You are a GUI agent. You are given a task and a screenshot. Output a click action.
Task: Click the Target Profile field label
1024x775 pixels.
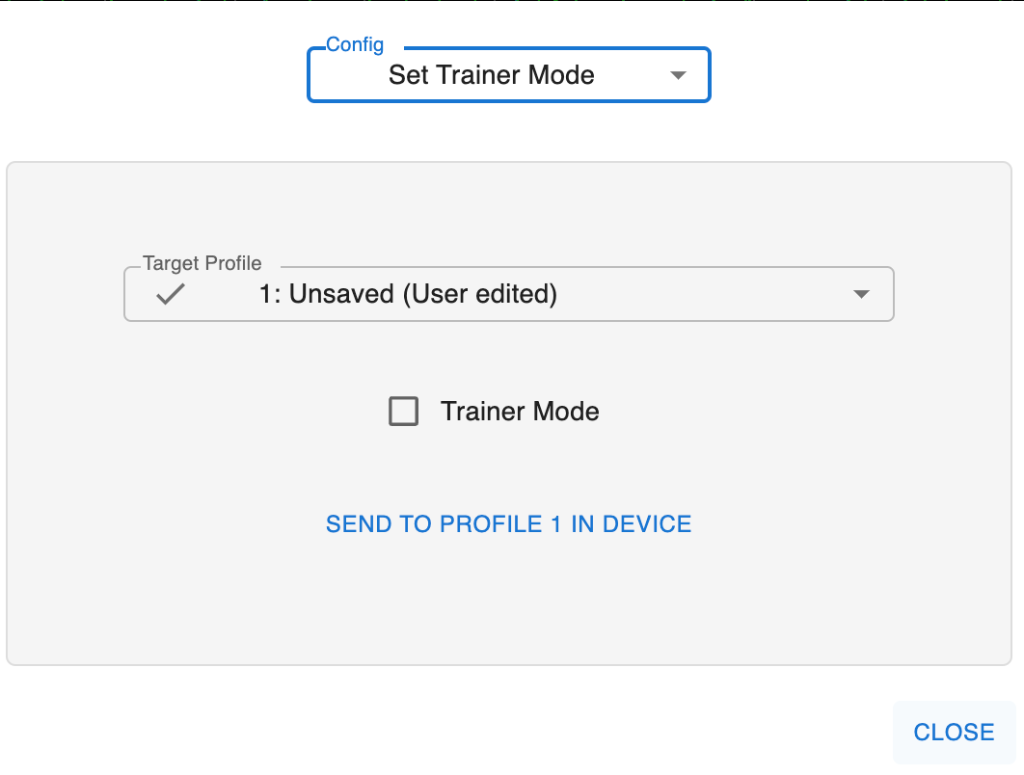click(x=202, y=264)
